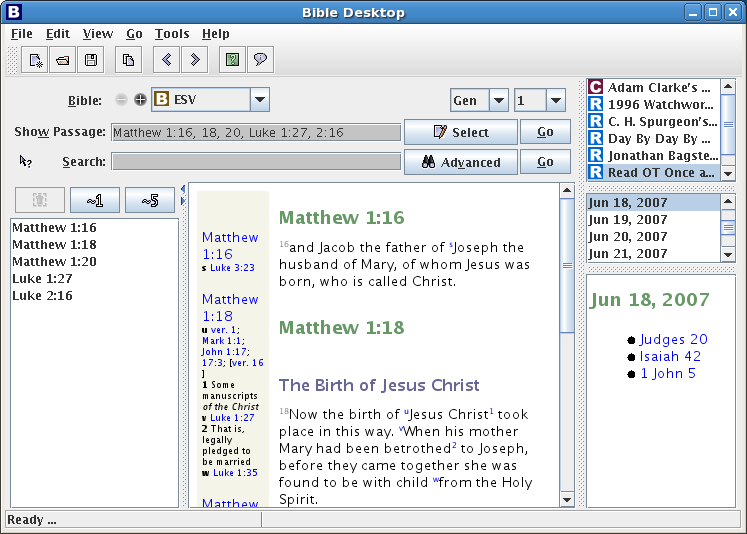Go forward with the right arrow icon
The image size is (747, 534).
tap(194, 60)
